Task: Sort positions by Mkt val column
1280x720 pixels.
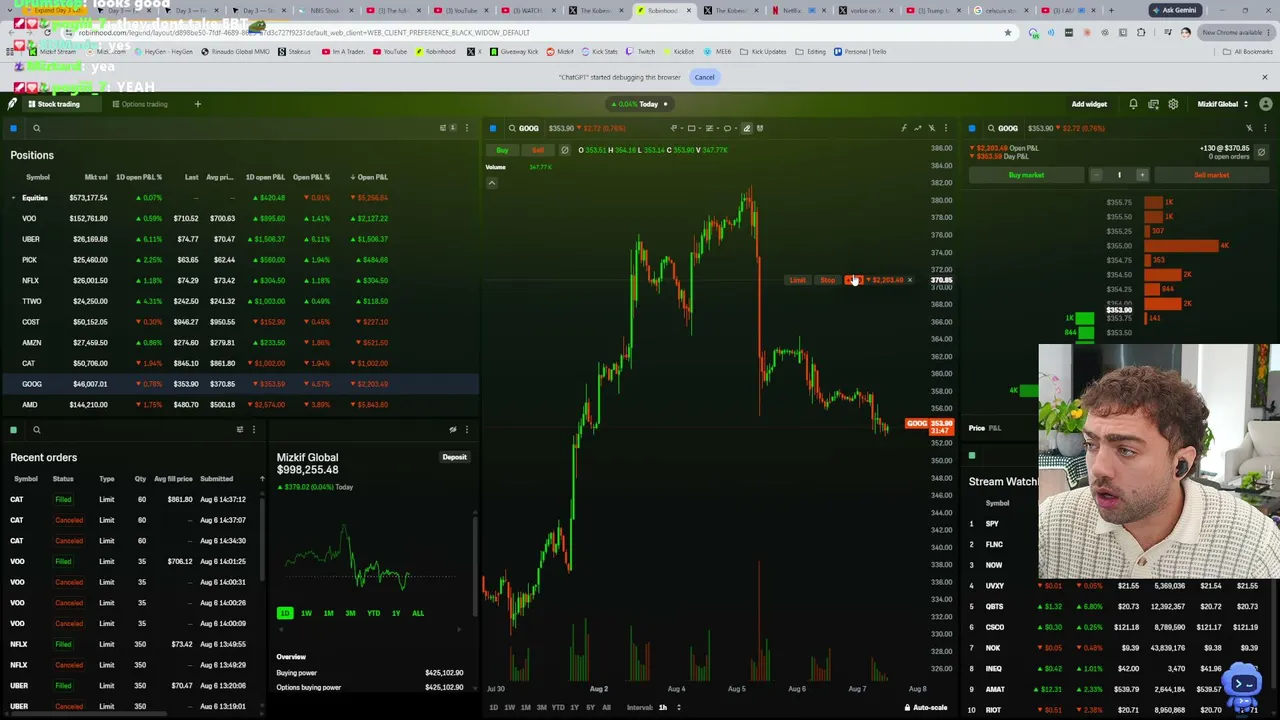Action: pyautogui.click(x=96, y=177)
